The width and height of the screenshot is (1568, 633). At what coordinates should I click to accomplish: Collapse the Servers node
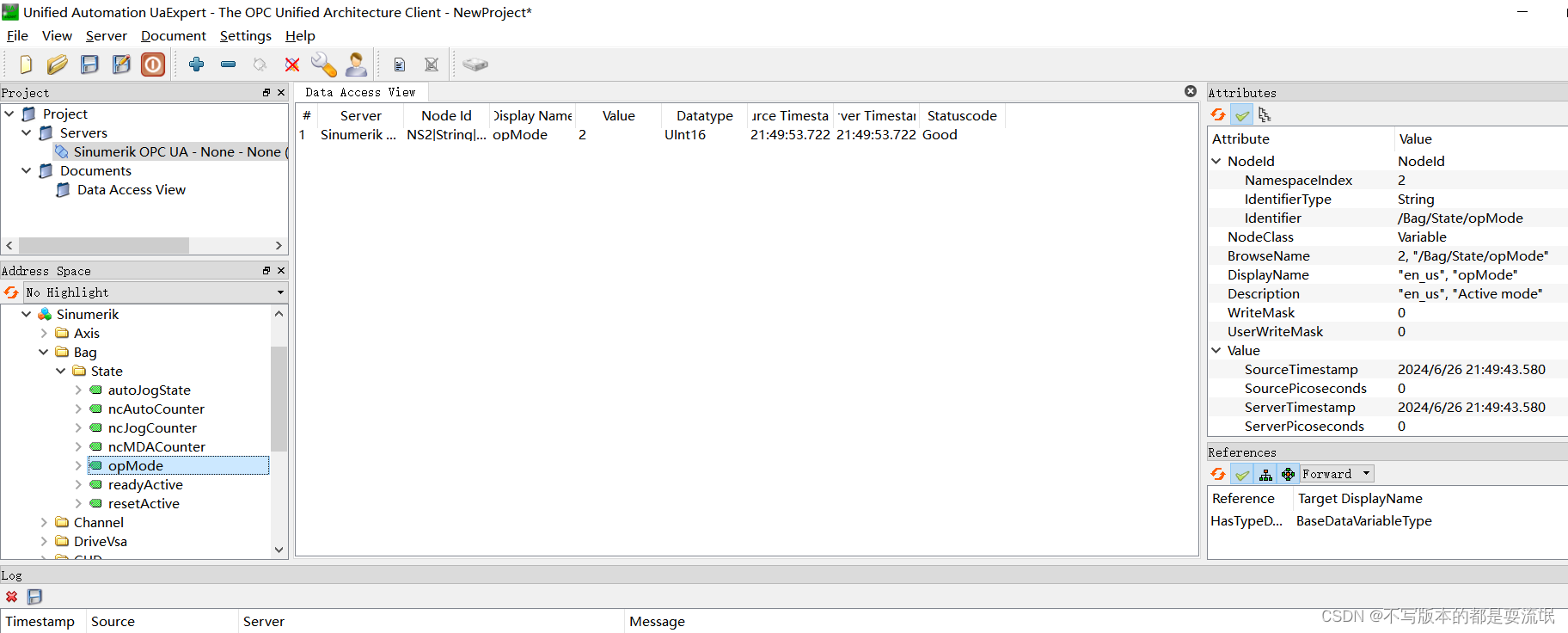[27, 132]
